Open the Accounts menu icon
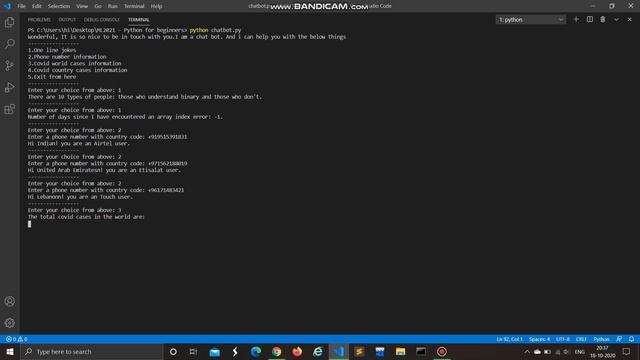640x360 pixels. pyautogui.click(x=9, y=301)
